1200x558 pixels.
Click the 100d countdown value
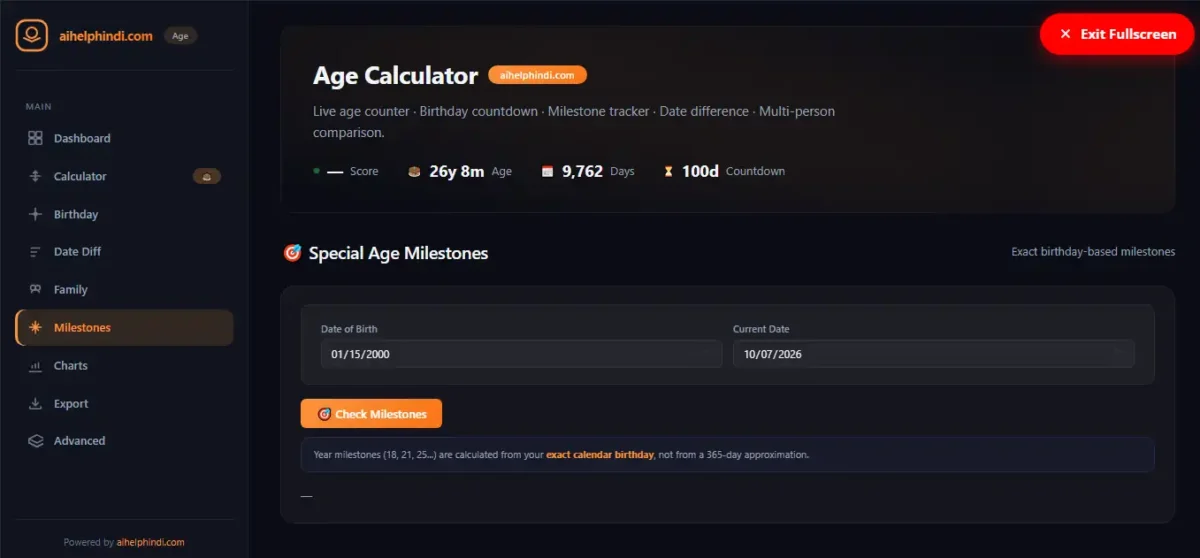tap(700, 171)
